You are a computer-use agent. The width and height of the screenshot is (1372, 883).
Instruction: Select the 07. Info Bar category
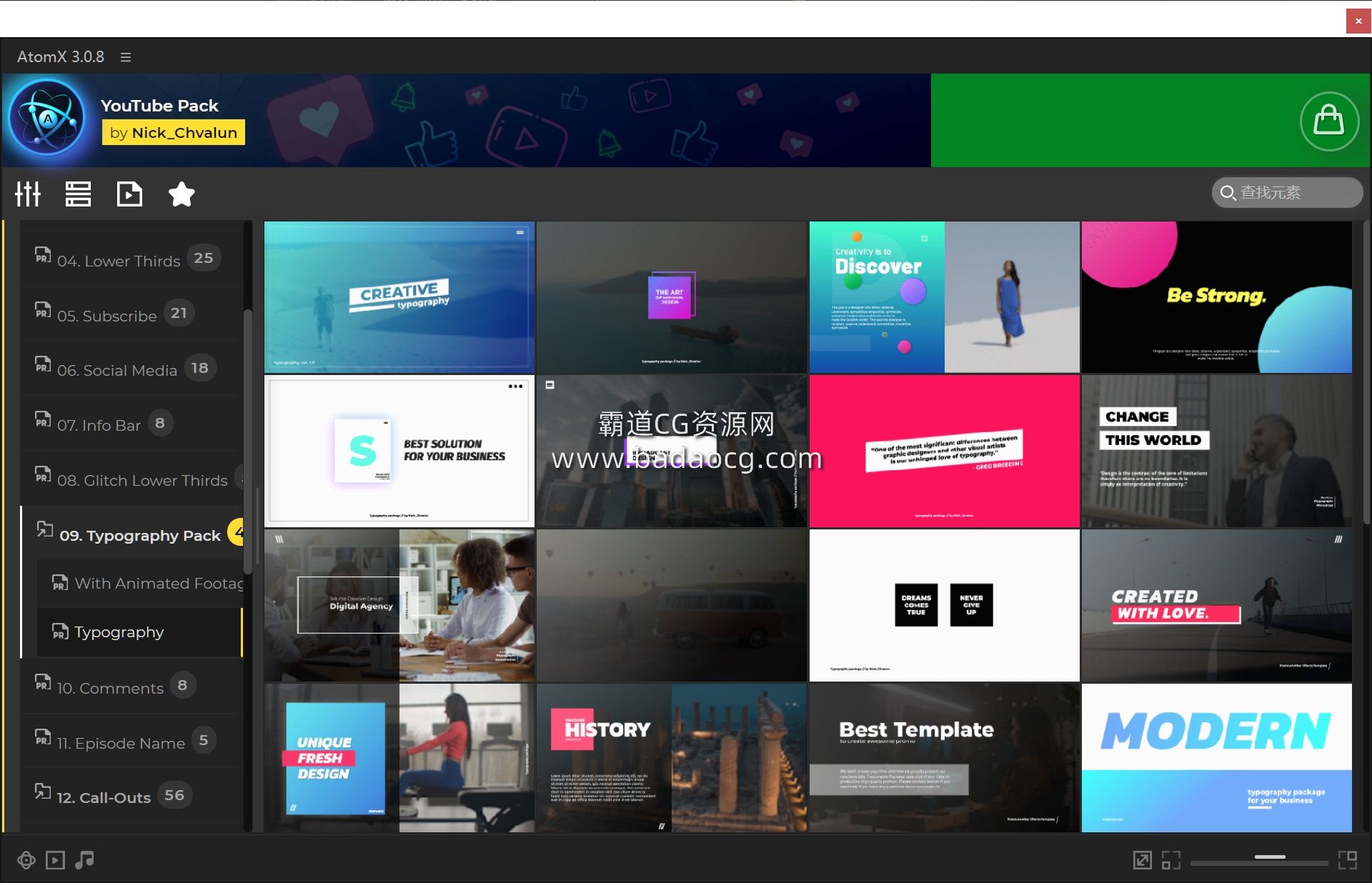(x=131, y=424)
